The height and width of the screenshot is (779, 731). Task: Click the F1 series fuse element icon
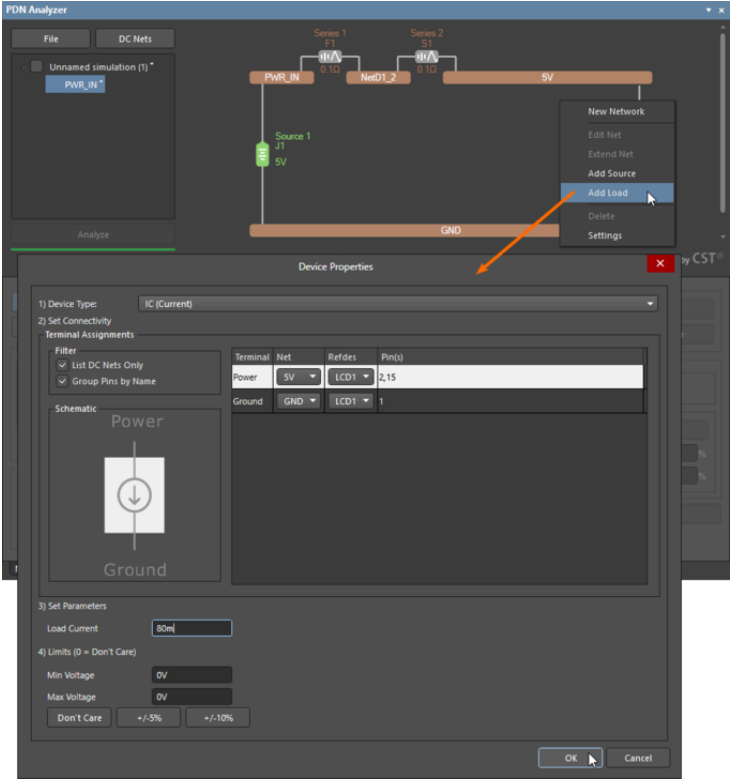pos(330,57)
